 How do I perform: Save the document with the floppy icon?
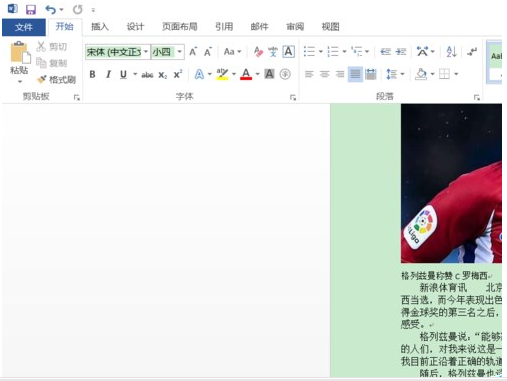click(x=31, y=9)
